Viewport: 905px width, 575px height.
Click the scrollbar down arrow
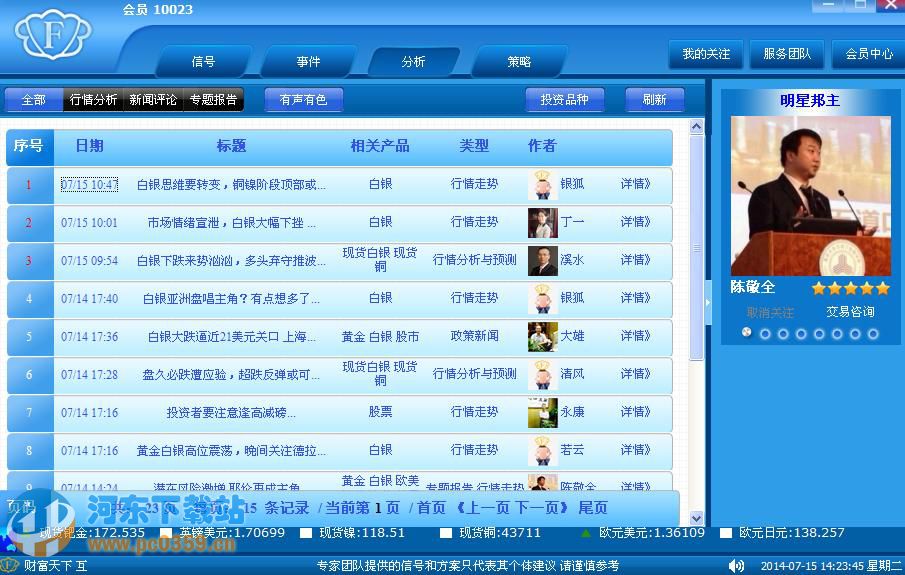pos(697,518)
